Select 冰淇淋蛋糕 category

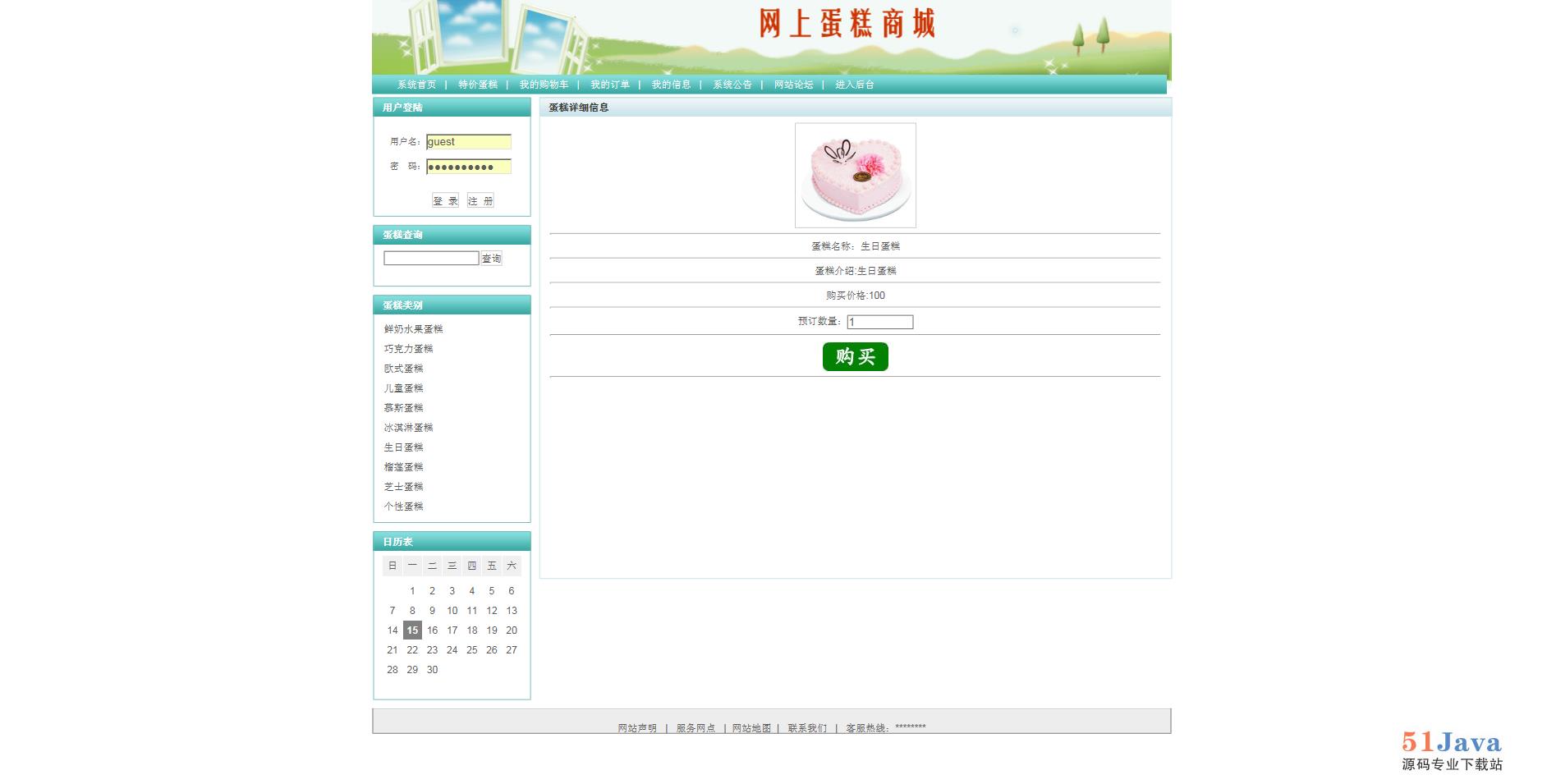point(408,428)
